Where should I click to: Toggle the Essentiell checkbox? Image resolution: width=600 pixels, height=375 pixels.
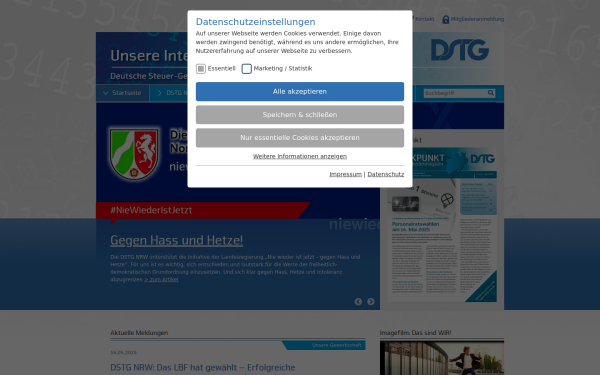[x=201, y=68]
